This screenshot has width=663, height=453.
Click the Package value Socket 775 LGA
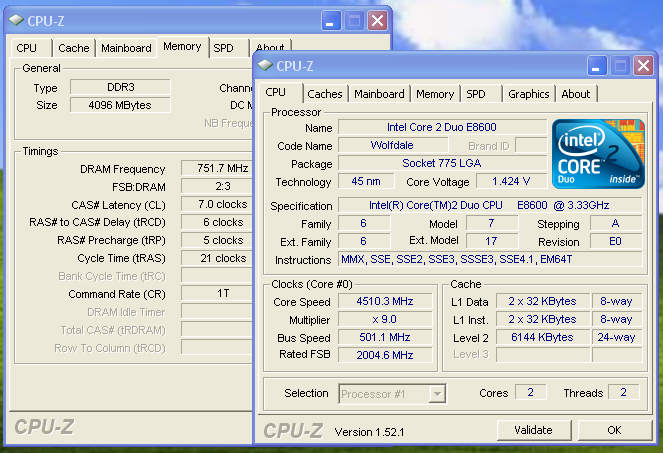point(442,163)
